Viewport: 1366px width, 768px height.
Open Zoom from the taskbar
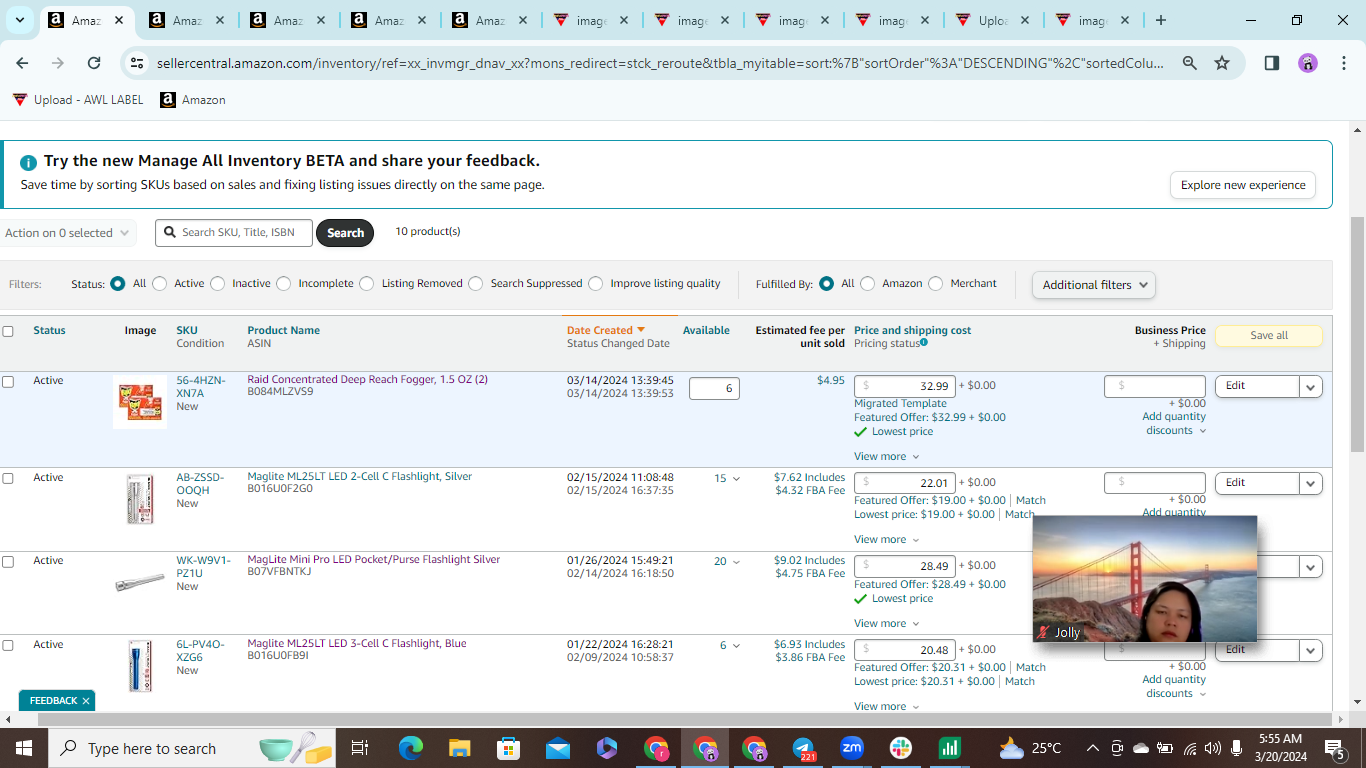point(852,748)
